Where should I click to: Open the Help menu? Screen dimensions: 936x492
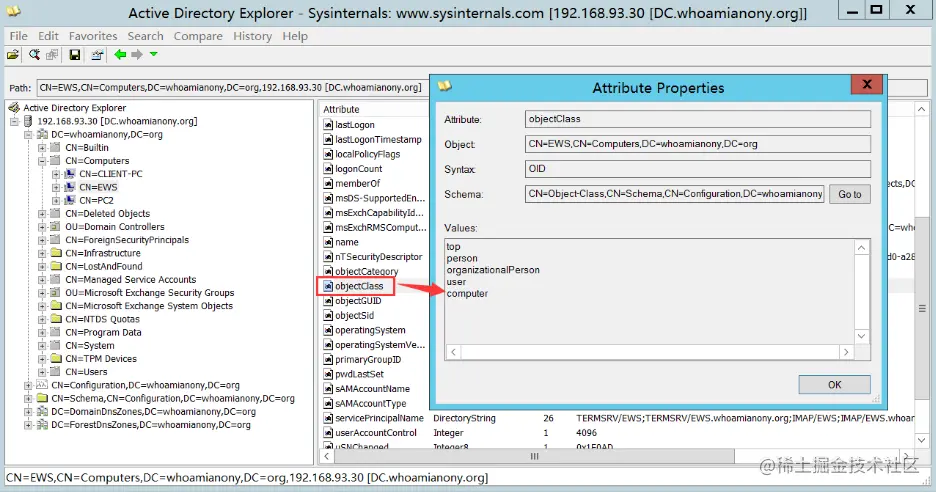click(295, 36)
